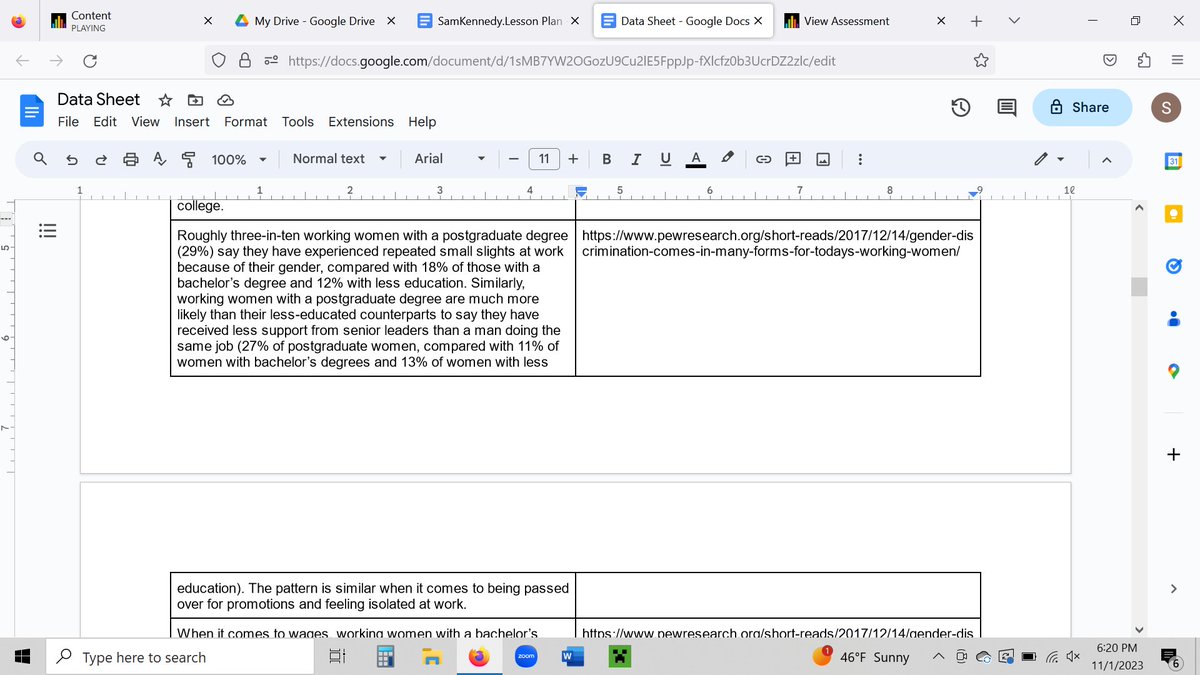Add a comment from the toolbar

click(793, 159)
